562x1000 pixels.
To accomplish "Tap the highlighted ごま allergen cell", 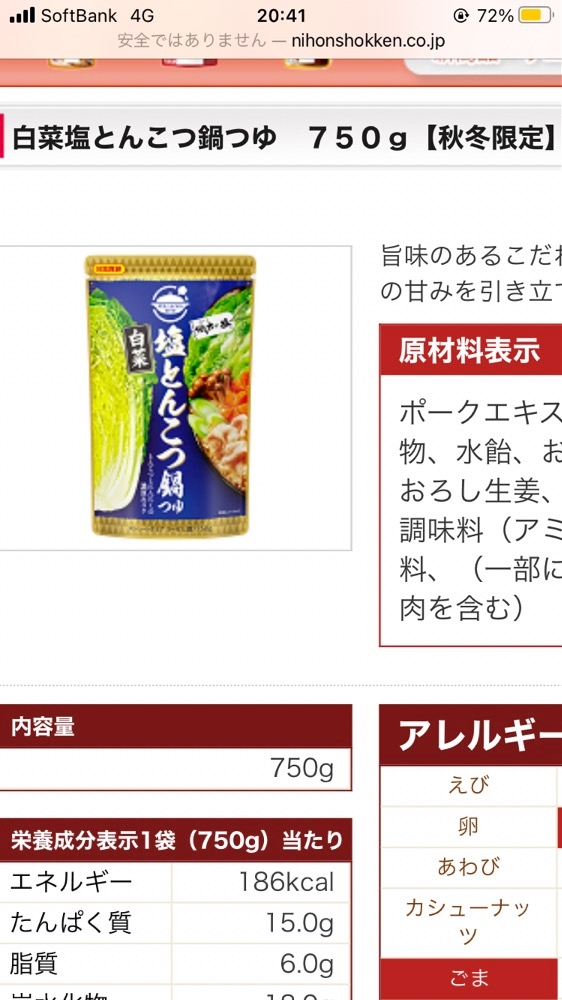I will point(469,978).
